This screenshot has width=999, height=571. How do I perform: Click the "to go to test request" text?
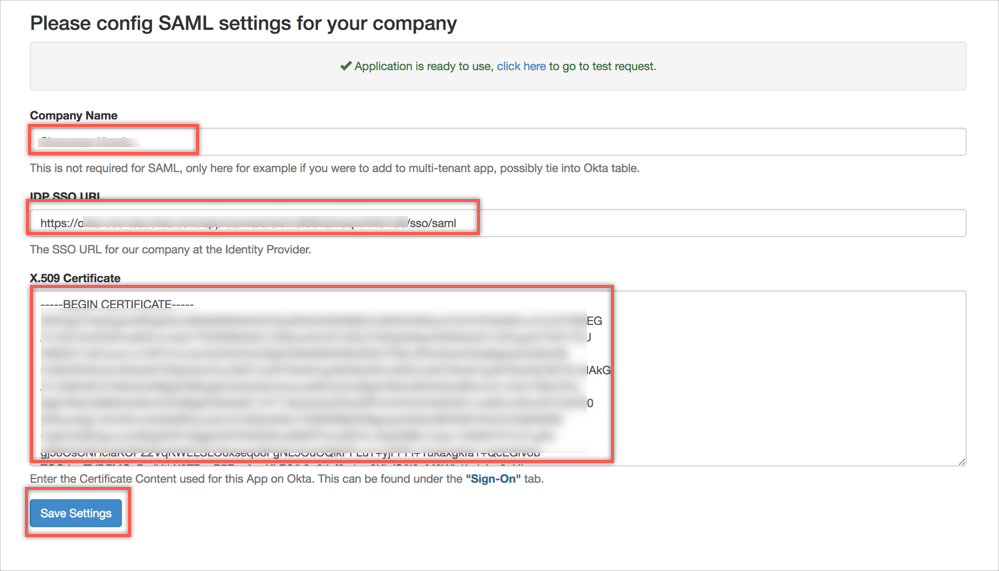602,66
